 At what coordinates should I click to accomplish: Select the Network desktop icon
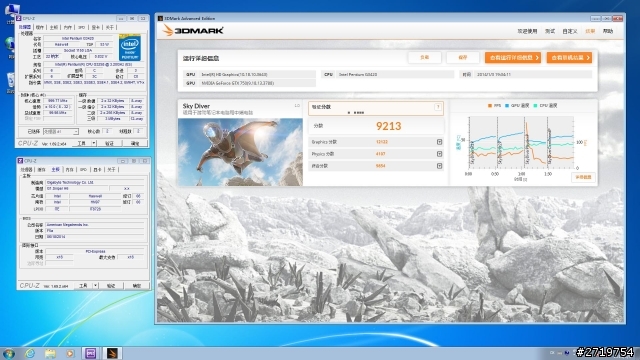pyautogui.click(x=9, y=47)
